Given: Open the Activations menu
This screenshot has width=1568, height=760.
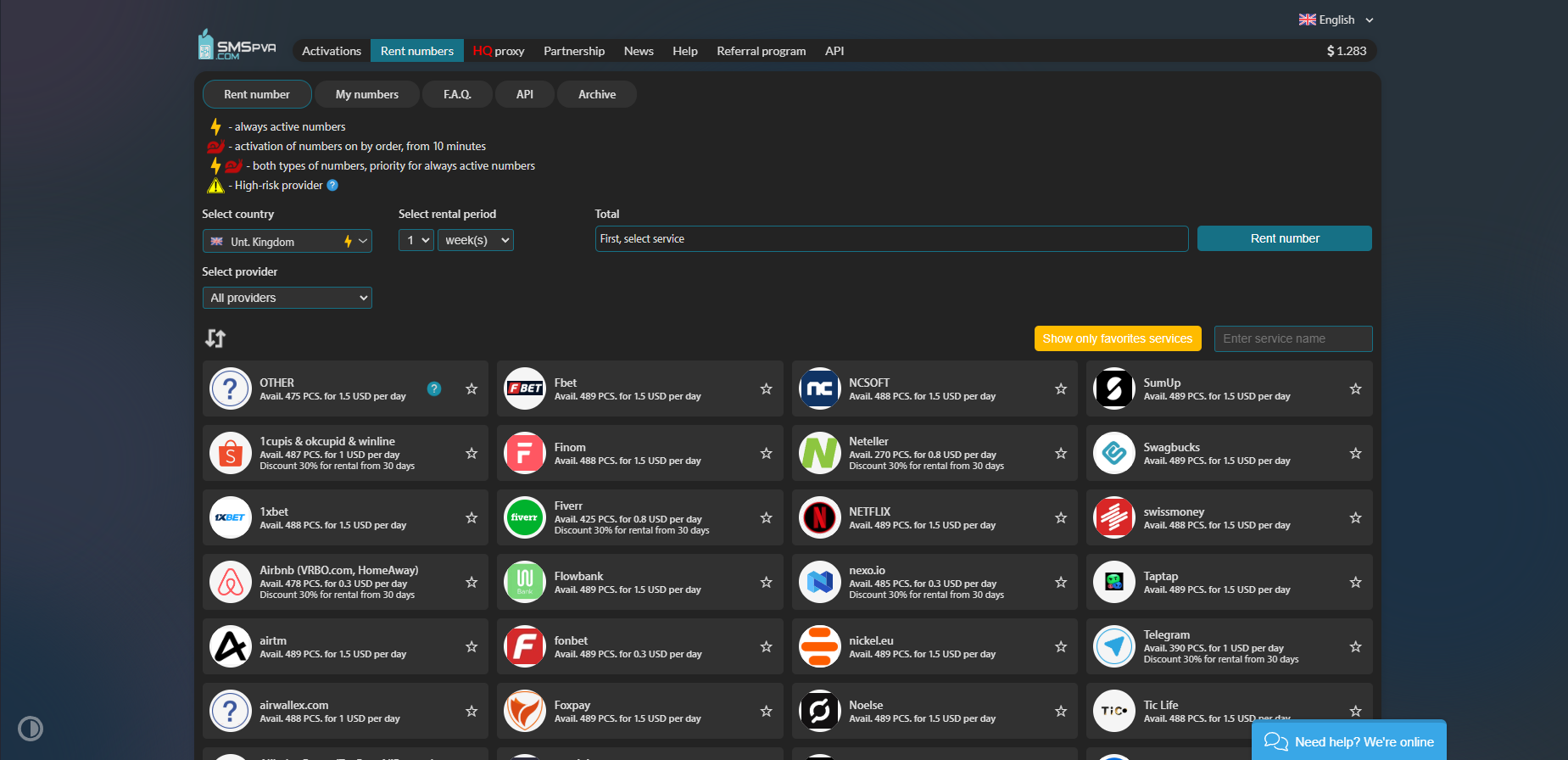Looking at the screenshot, I should pyautogui.click(x=332, y=51).
